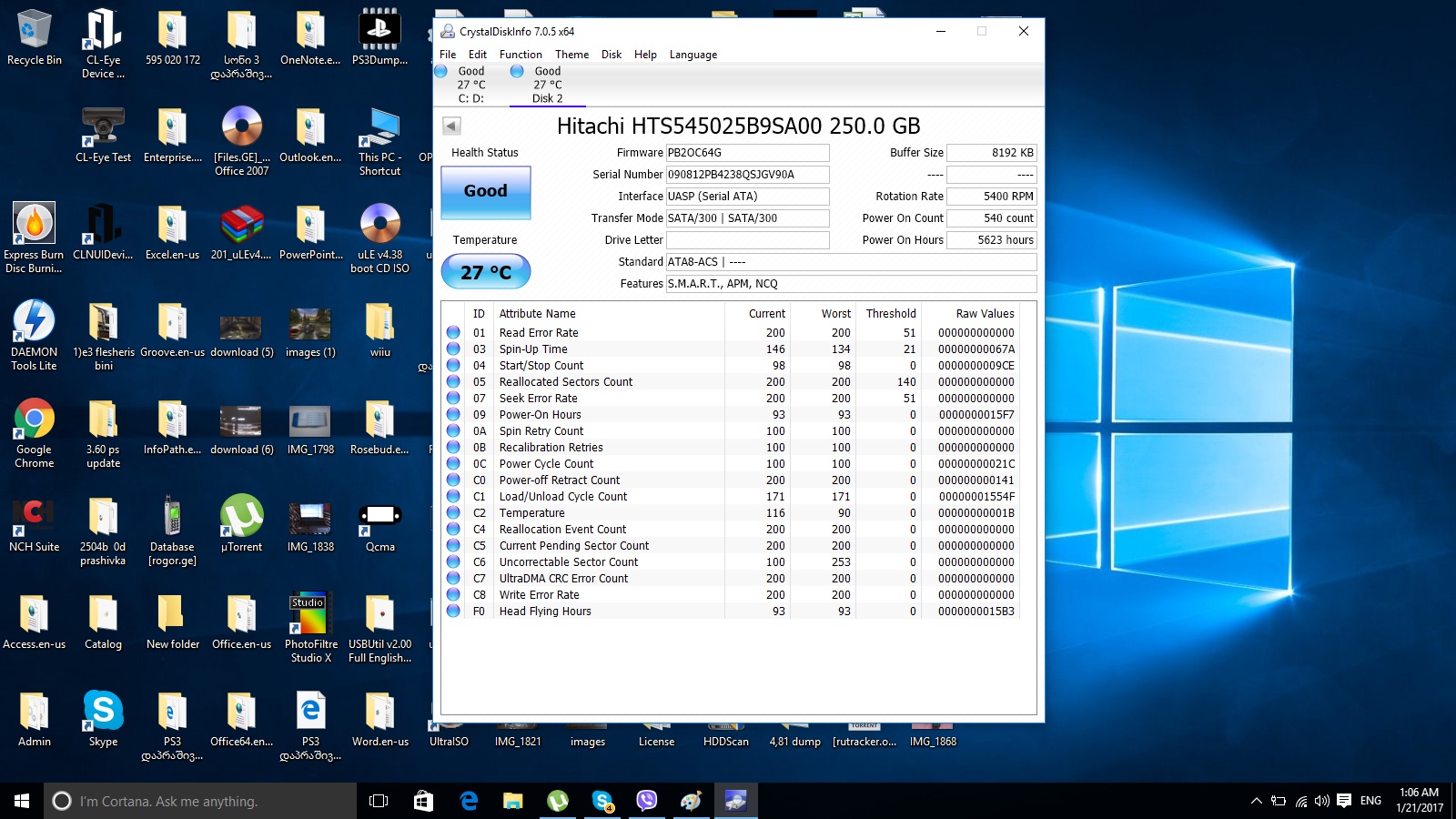Image resolution: width=1456 pixels, height=819 pixels.
Task: Click the Windows Start button
Action: [x=22, y=801]
